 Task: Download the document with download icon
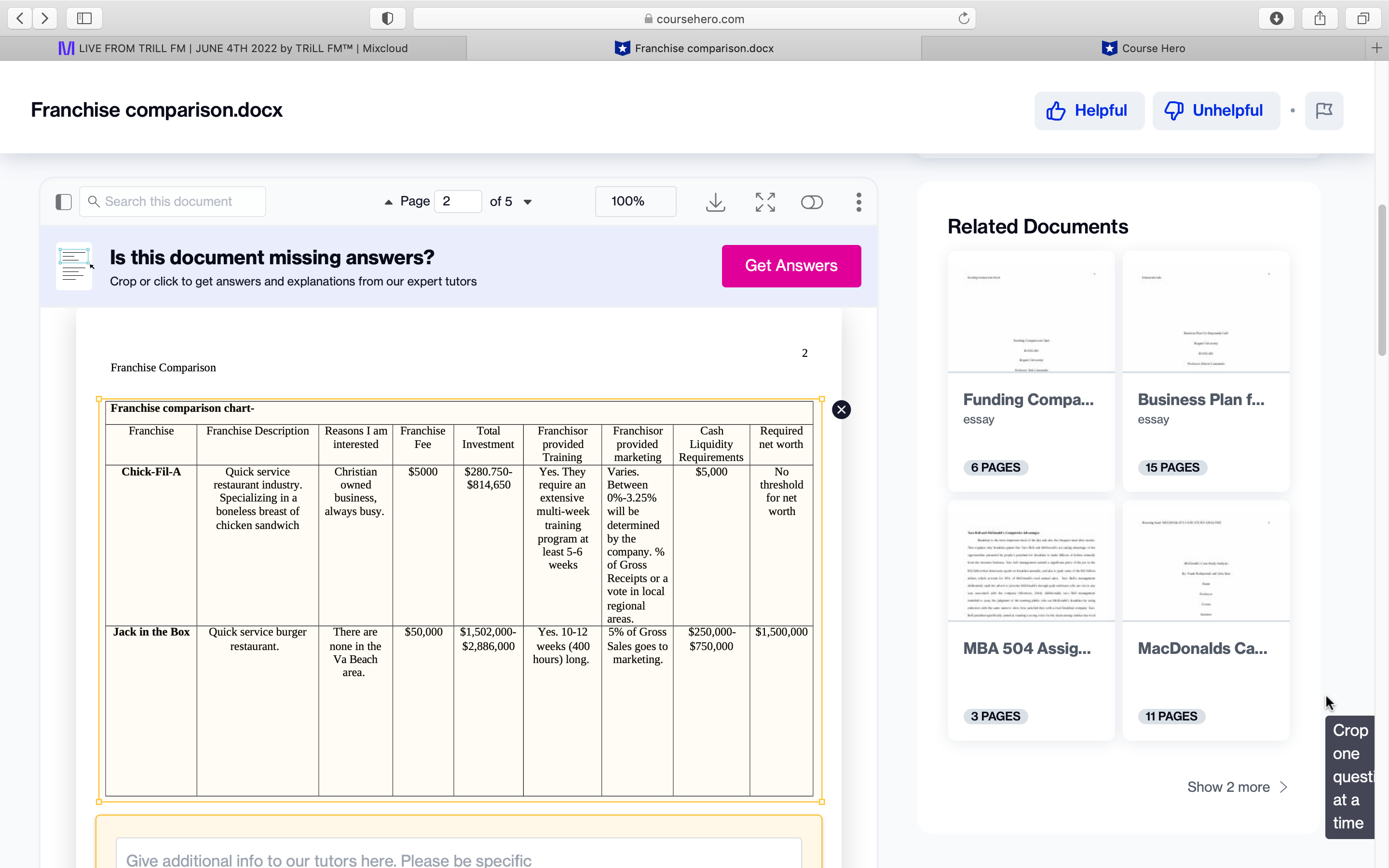(x=715, y=202)
